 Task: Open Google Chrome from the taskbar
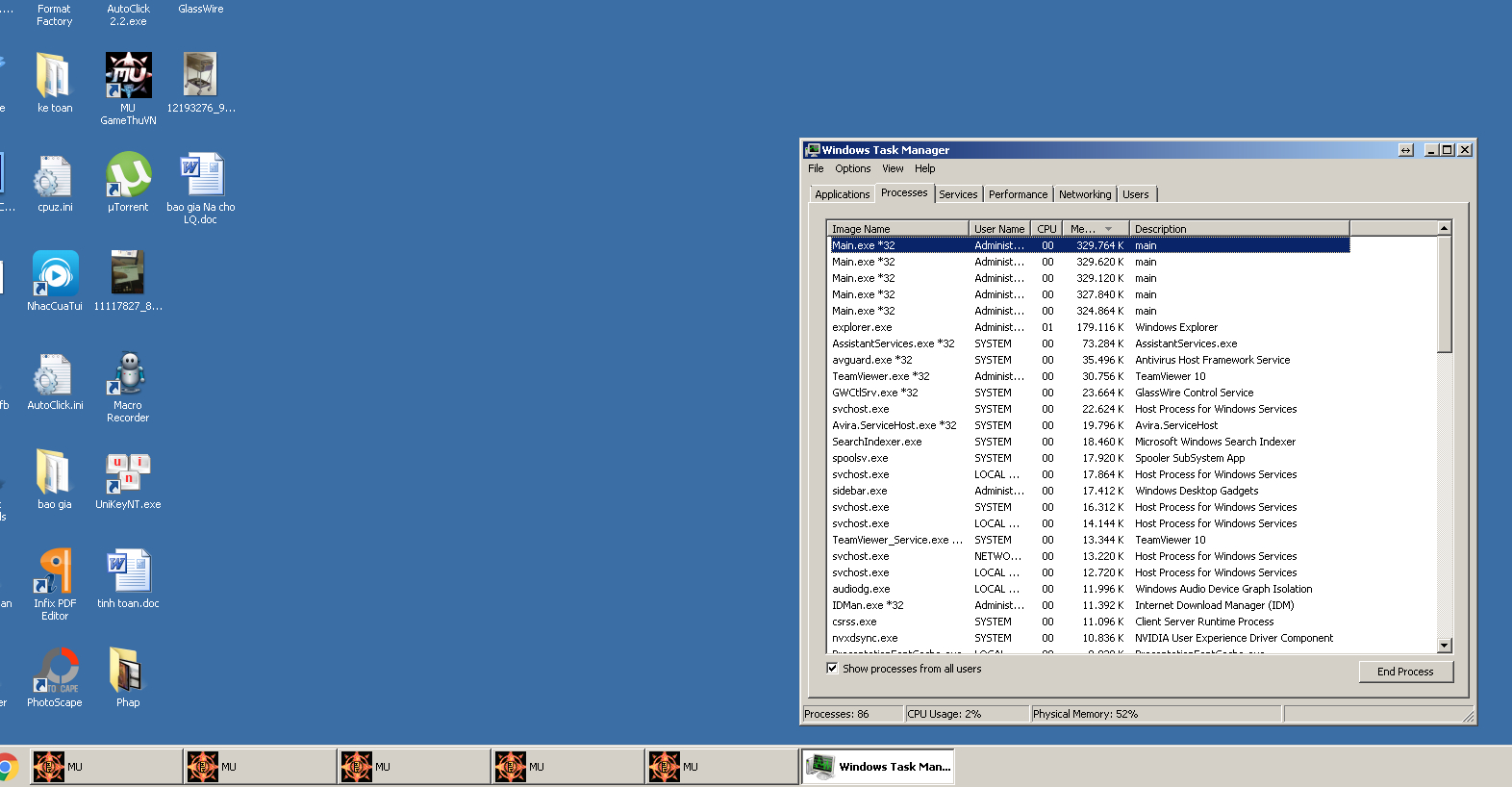(6, 767)
